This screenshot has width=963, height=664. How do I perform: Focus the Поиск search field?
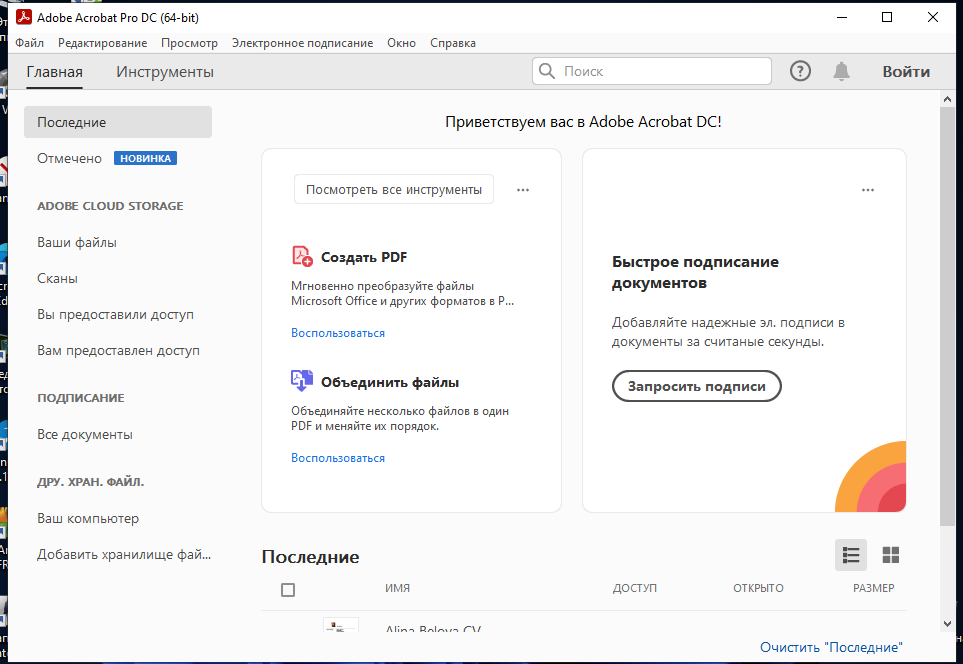click(x=652, y=71)
